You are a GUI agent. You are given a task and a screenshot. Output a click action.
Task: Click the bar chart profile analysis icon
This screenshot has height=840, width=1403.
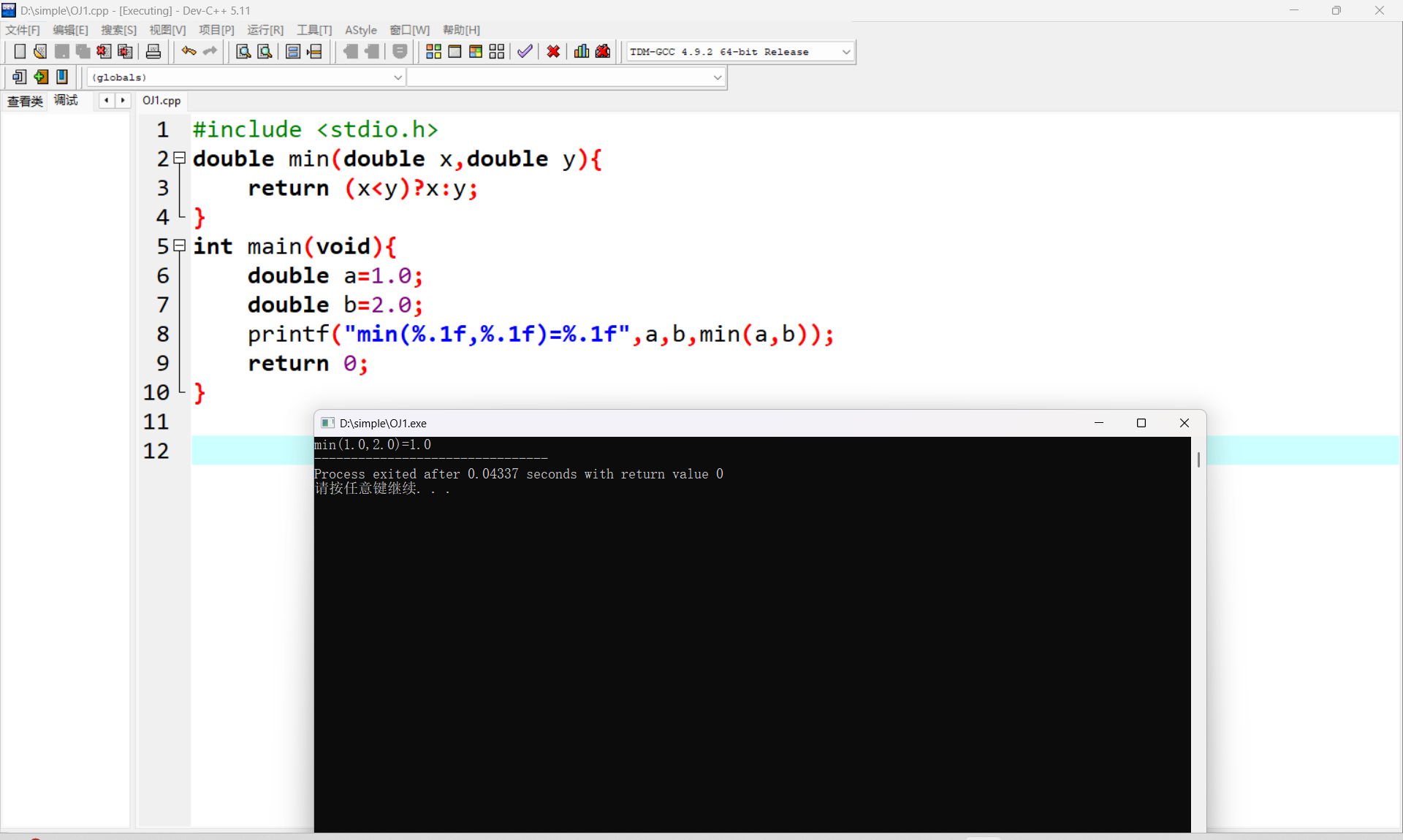[x=582, y=51]
